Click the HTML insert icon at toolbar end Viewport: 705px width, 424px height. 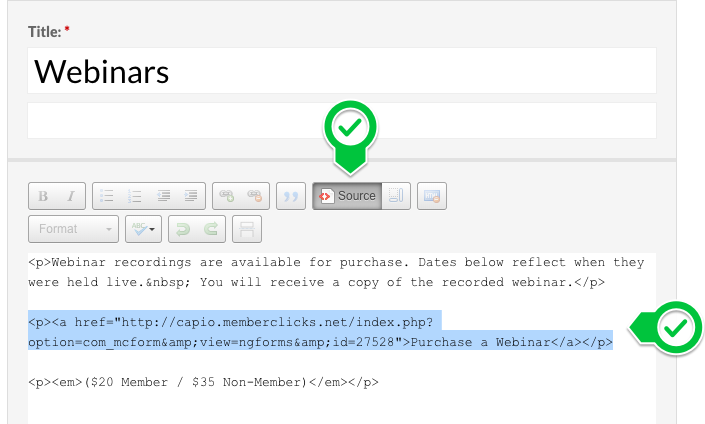tap(432, 196)
